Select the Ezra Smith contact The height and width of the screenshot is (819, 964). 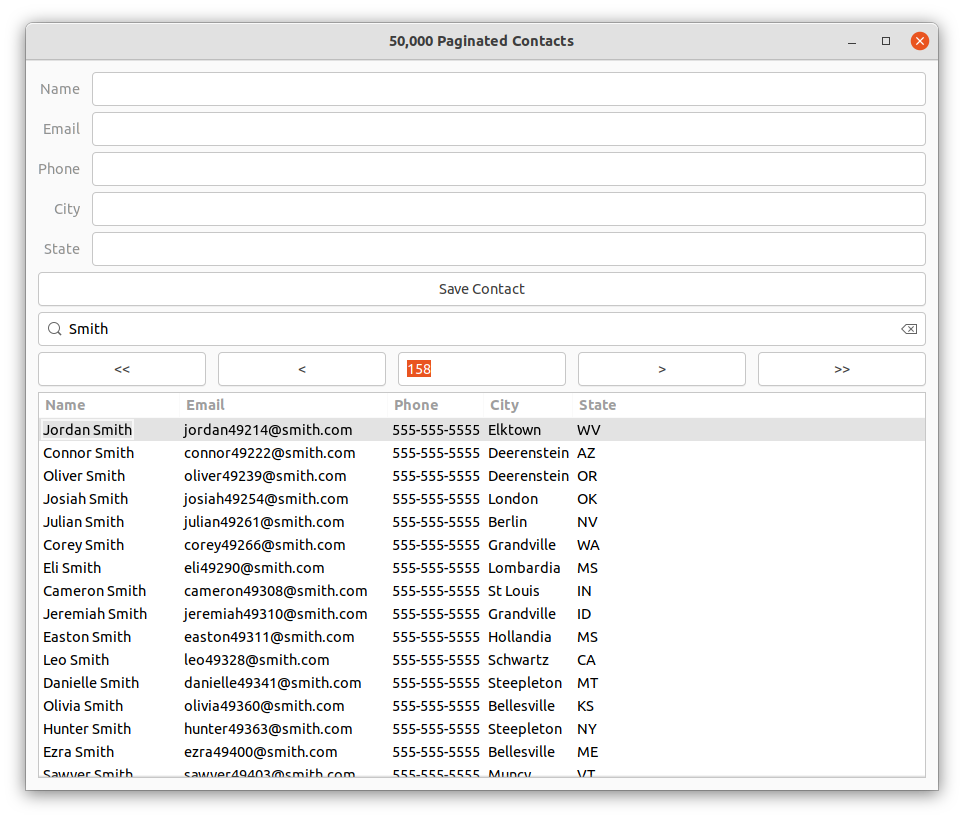coord(482,752)
